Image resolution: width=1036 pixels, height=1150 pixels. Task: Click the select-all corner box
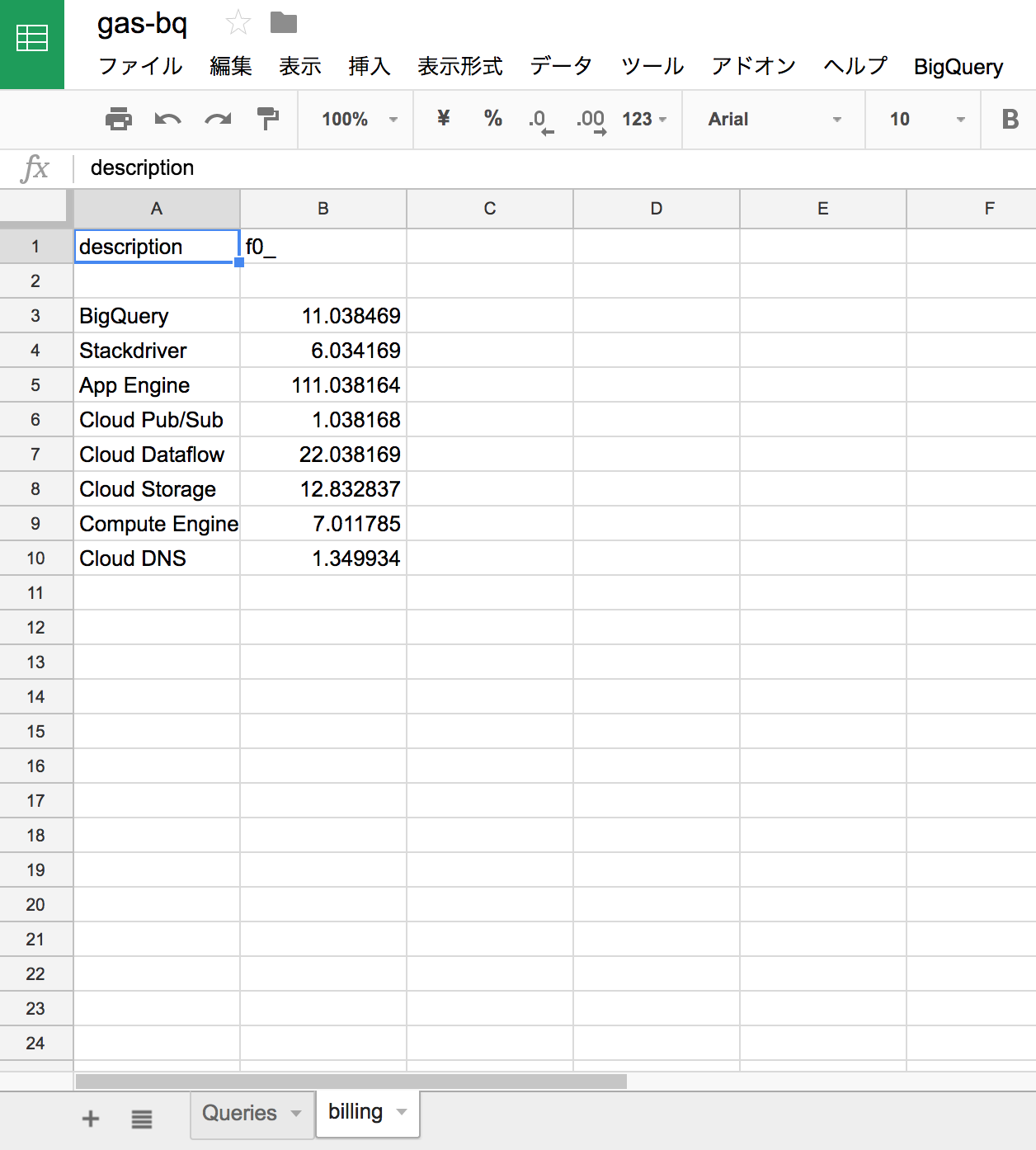tap(35, 207)
